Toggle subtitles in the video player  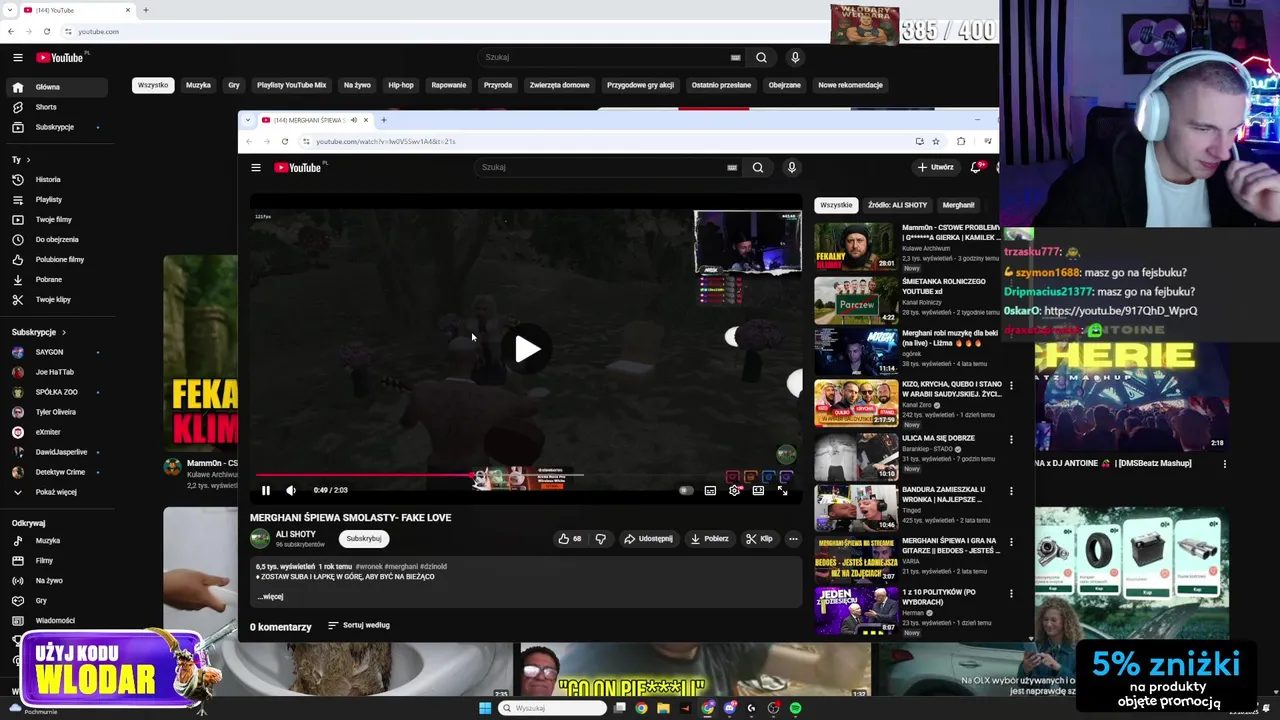710,490
